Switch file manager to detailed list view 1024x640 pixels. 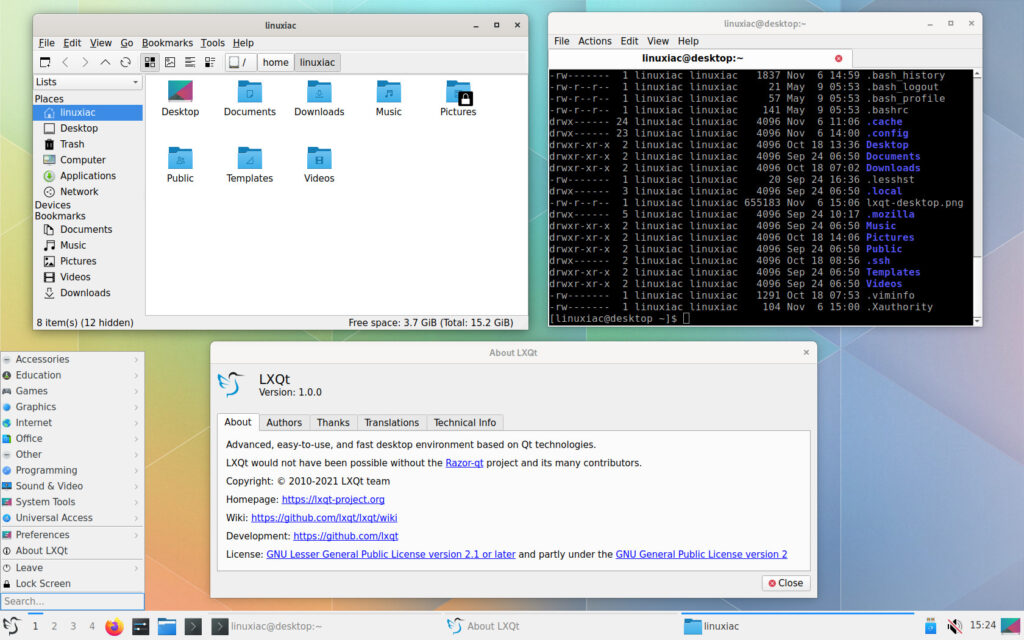click(210, 62)
